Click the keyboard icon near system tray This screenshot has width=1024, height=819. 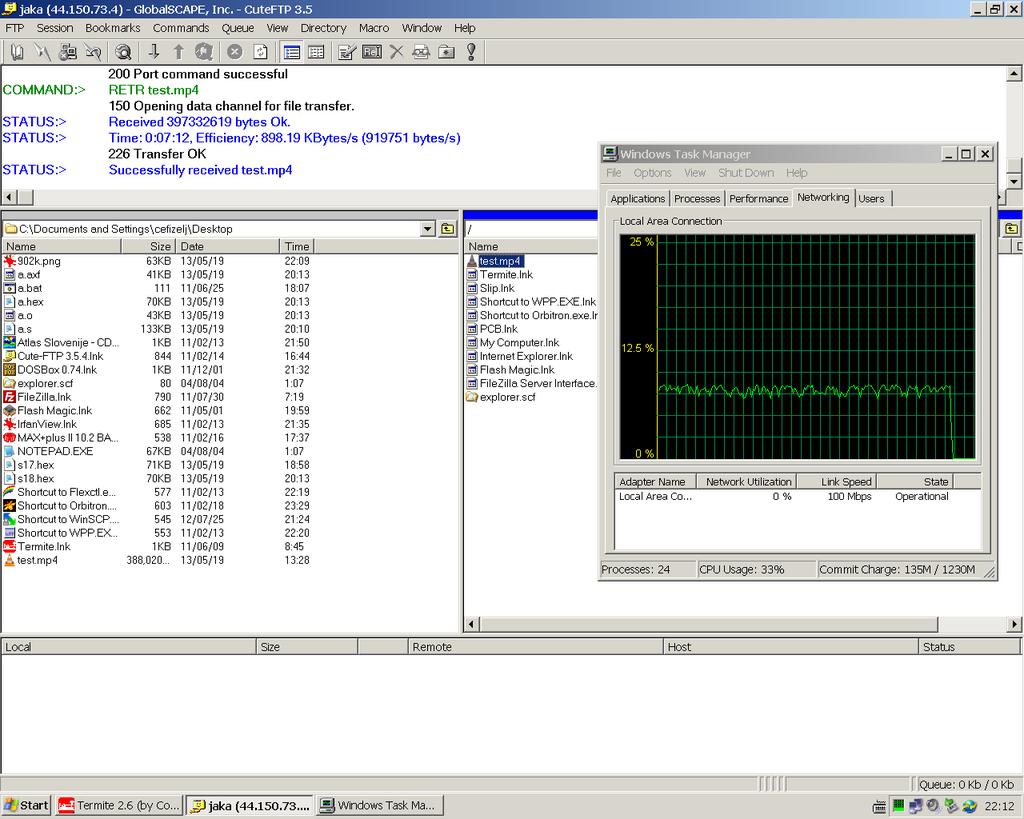pyautogui.click(x=880, y=807)
